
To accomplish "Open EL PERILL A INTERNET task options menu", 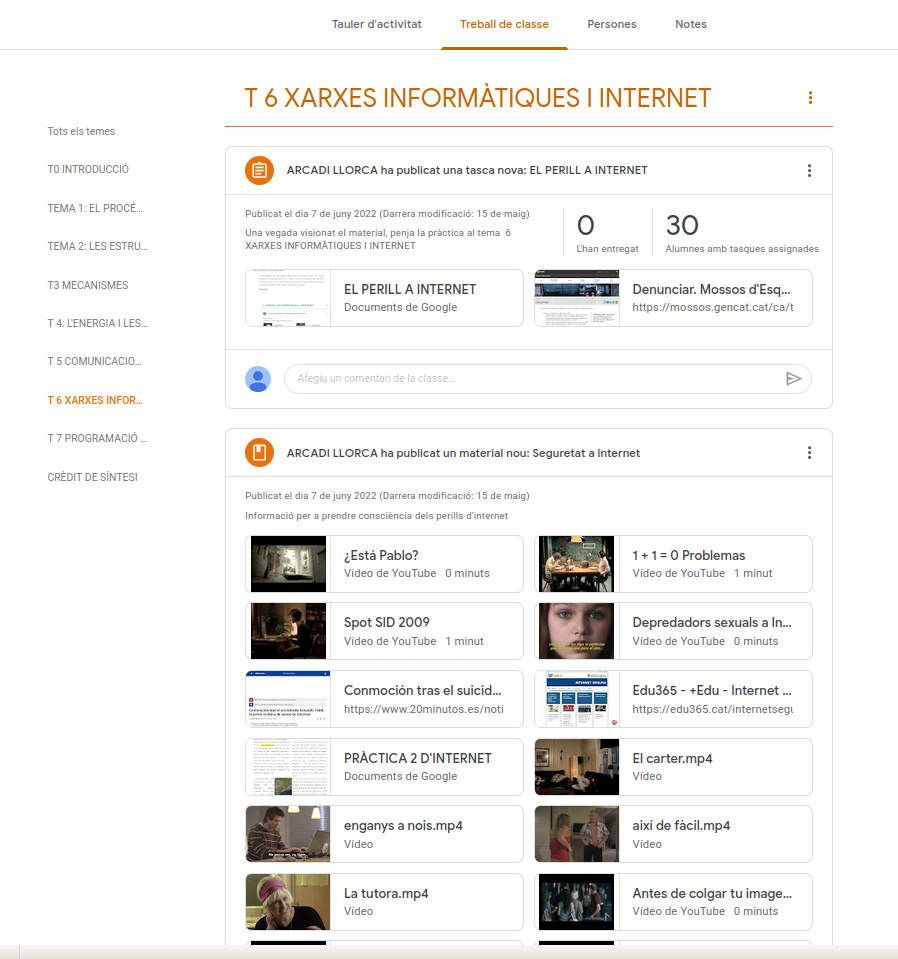I will click(809, 171).
